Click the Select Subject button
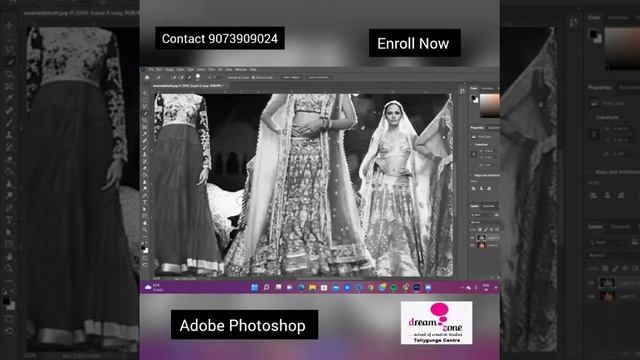 tap(291, 77)
